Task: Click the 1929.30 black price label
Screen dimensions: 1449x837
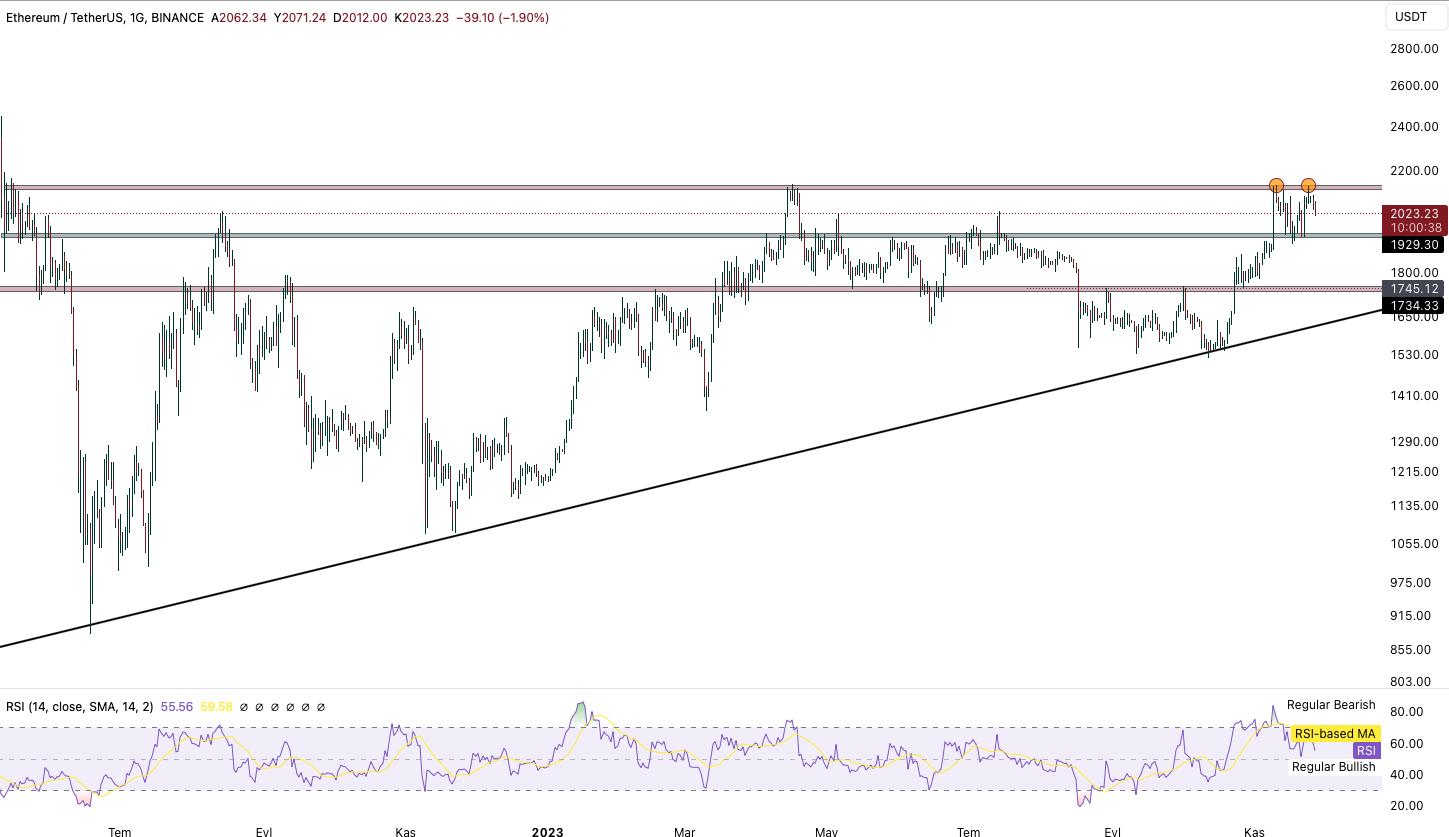Action: (x=1414, y=245)
